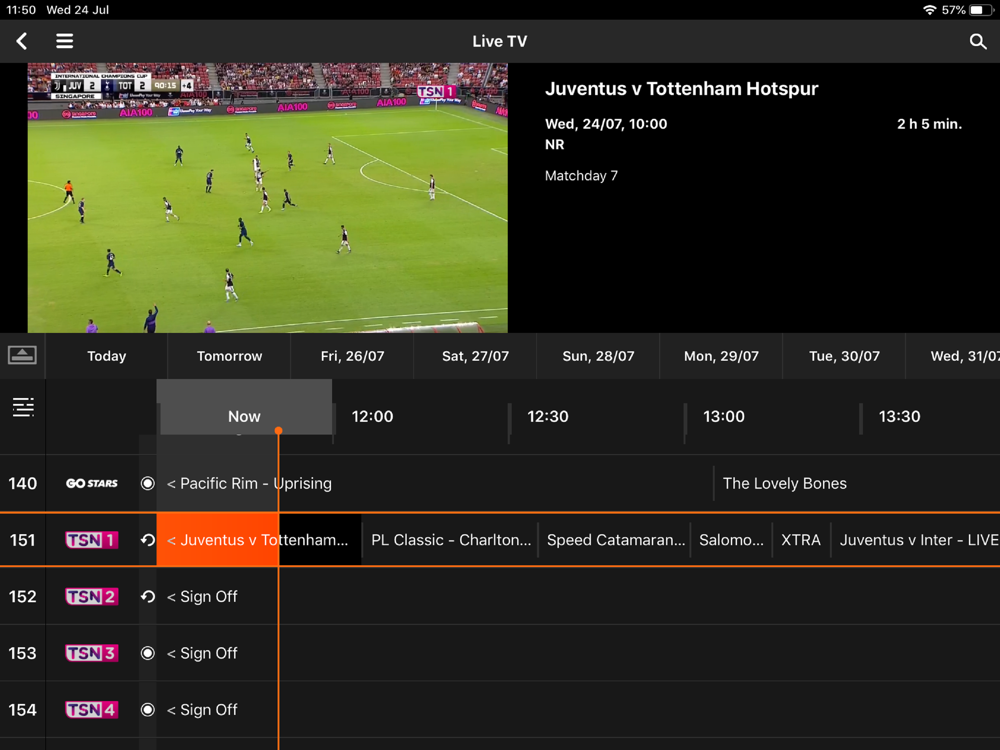Click record indicator on channel 154

(147, 710)
